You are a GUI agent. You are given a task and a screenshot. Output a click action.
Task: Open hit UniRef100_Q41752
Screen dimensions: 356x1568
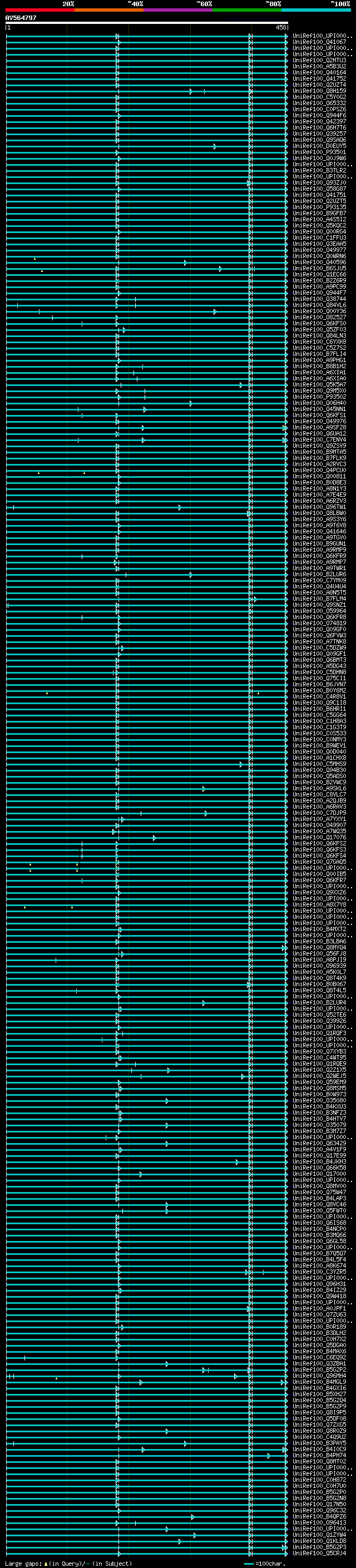[319, 78]
